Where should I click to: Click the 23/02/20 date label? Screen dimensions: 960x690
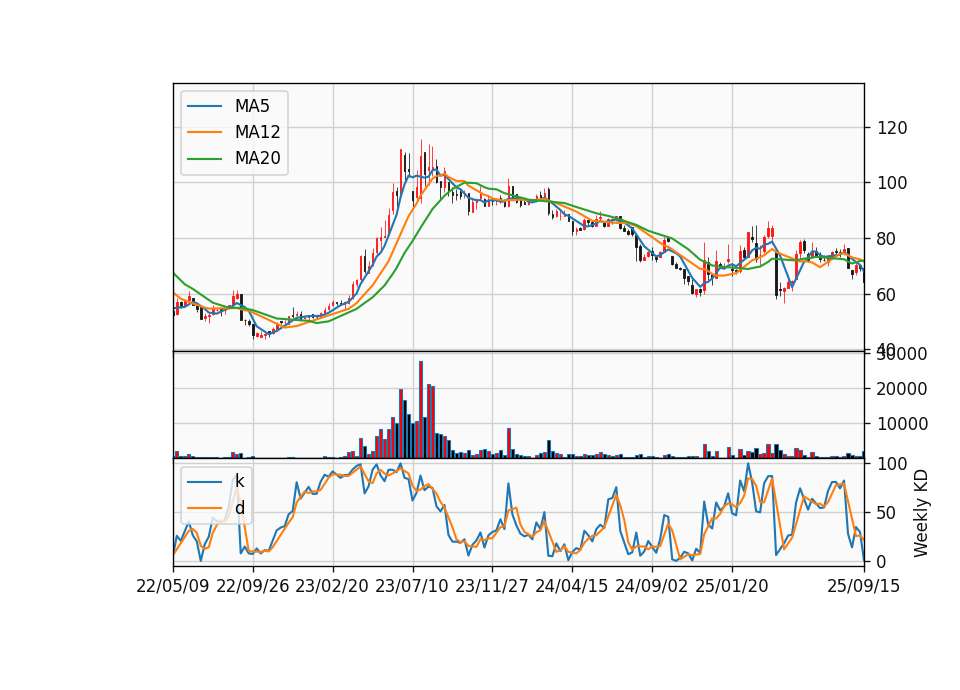pyautogui.click(x=332, y=586)
